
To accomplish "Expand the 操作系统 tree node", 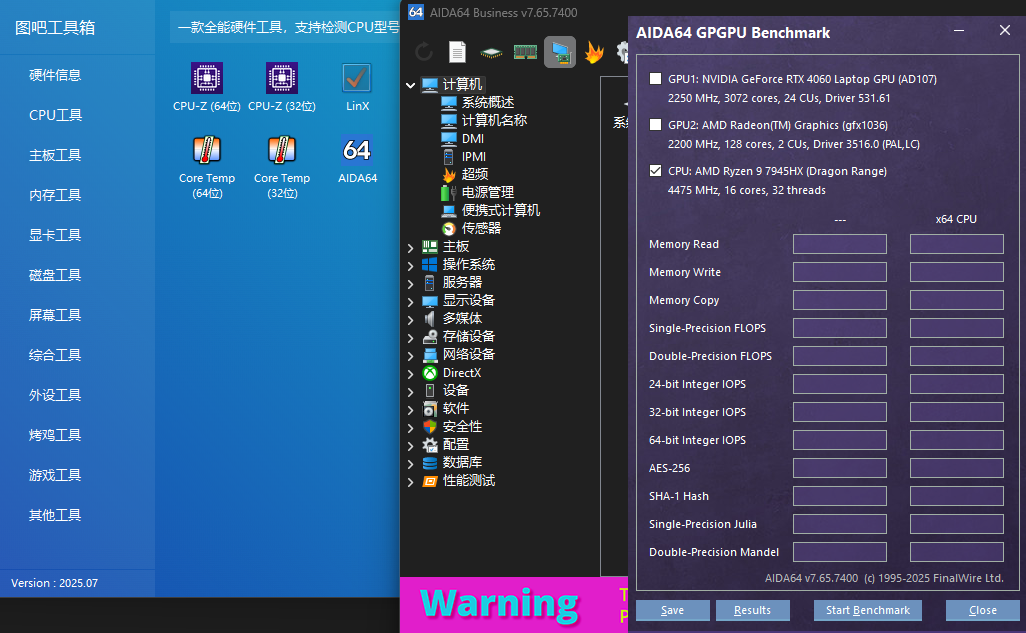I will [x=410, y=266].
